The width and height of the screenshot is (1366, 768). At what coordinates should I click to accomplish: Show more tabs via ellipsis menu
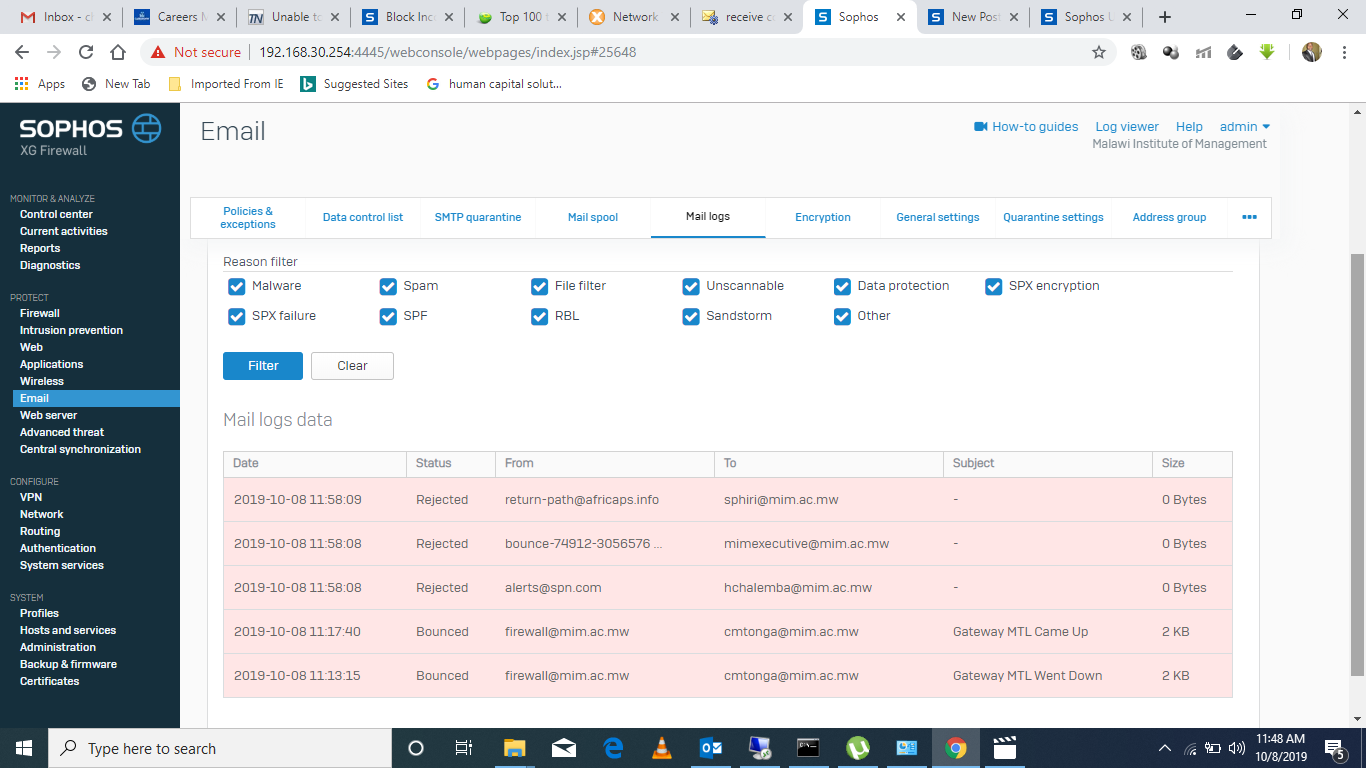point(1249,217)
